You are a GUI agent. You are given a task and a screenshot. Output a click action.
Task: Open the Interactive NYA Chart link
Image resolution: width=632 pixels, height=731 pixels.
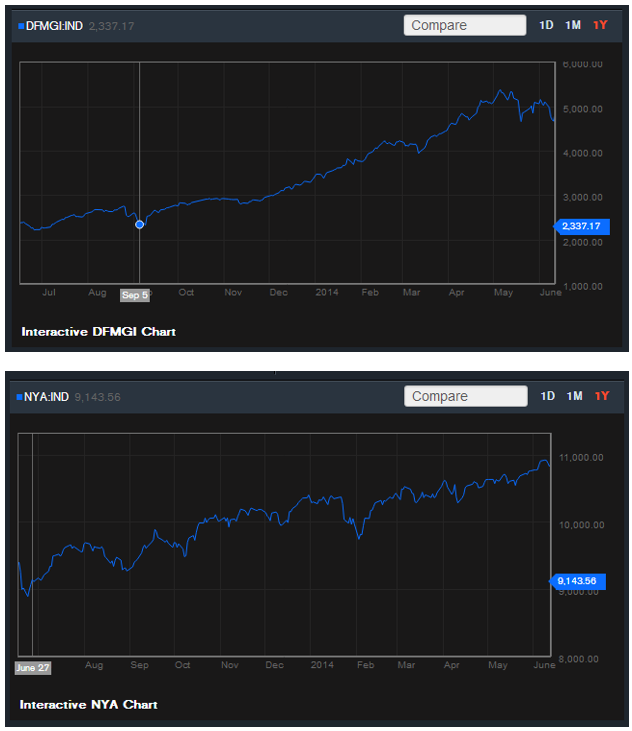88,704
